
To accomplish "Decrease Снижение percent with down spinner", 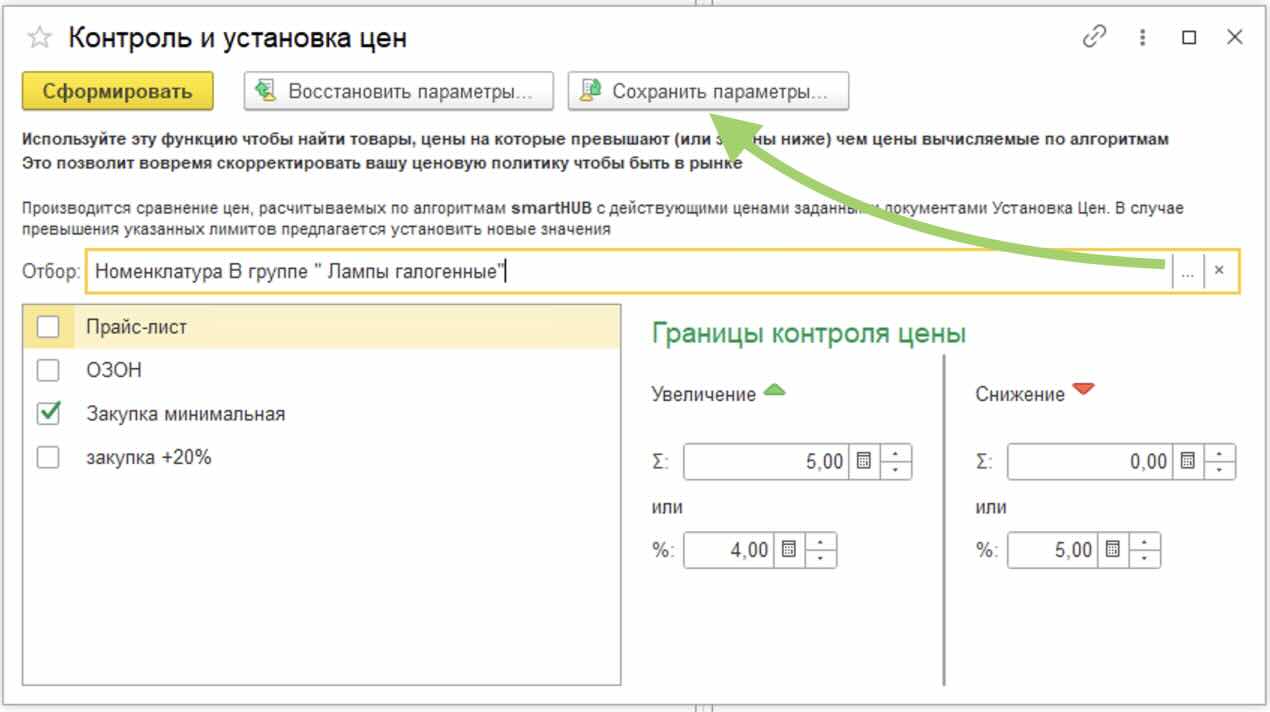I will pyautogui.click(x=1144, y=558).
